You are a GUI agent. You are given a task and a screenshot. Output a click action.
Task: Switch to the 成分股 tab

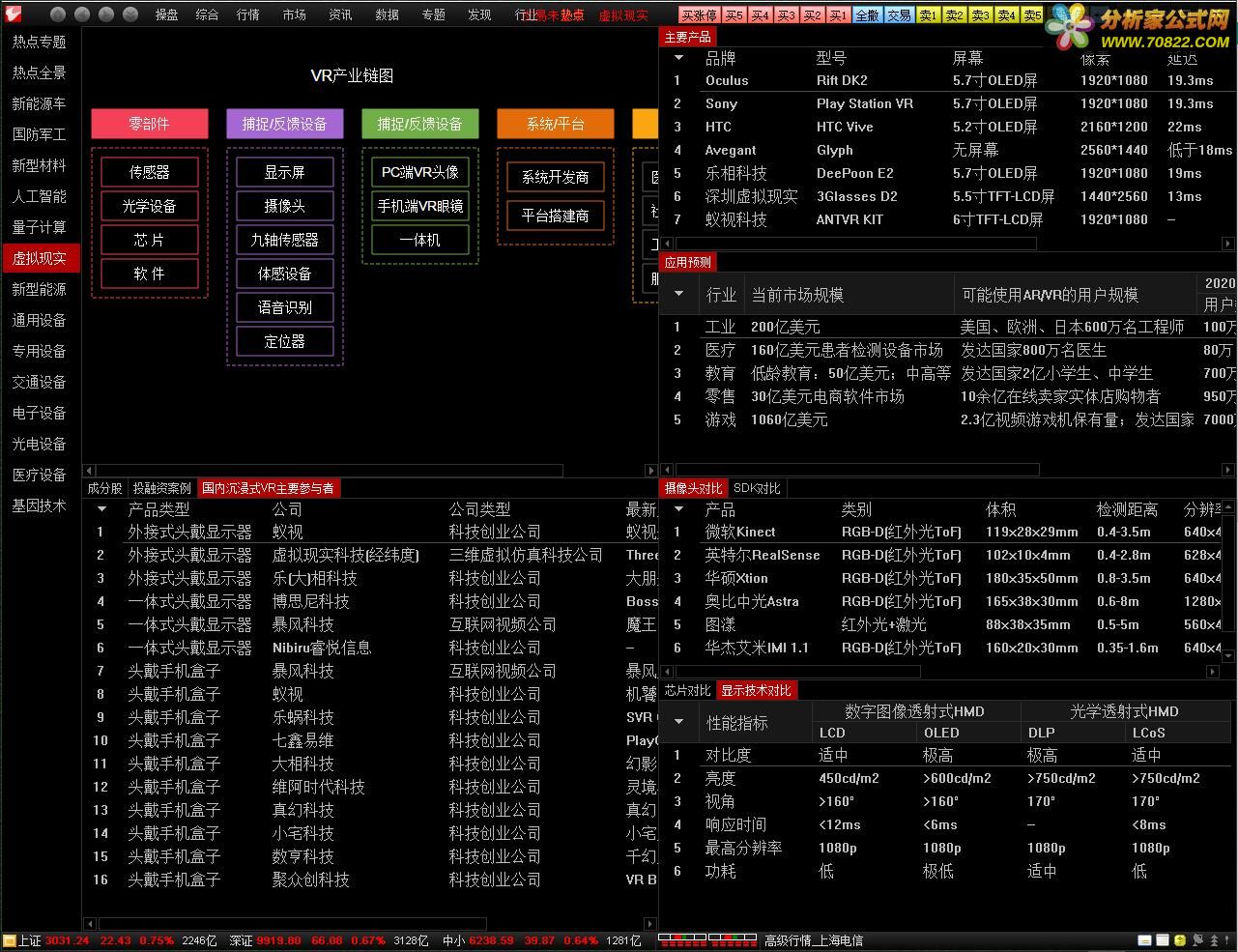click(x=105, y=488)
